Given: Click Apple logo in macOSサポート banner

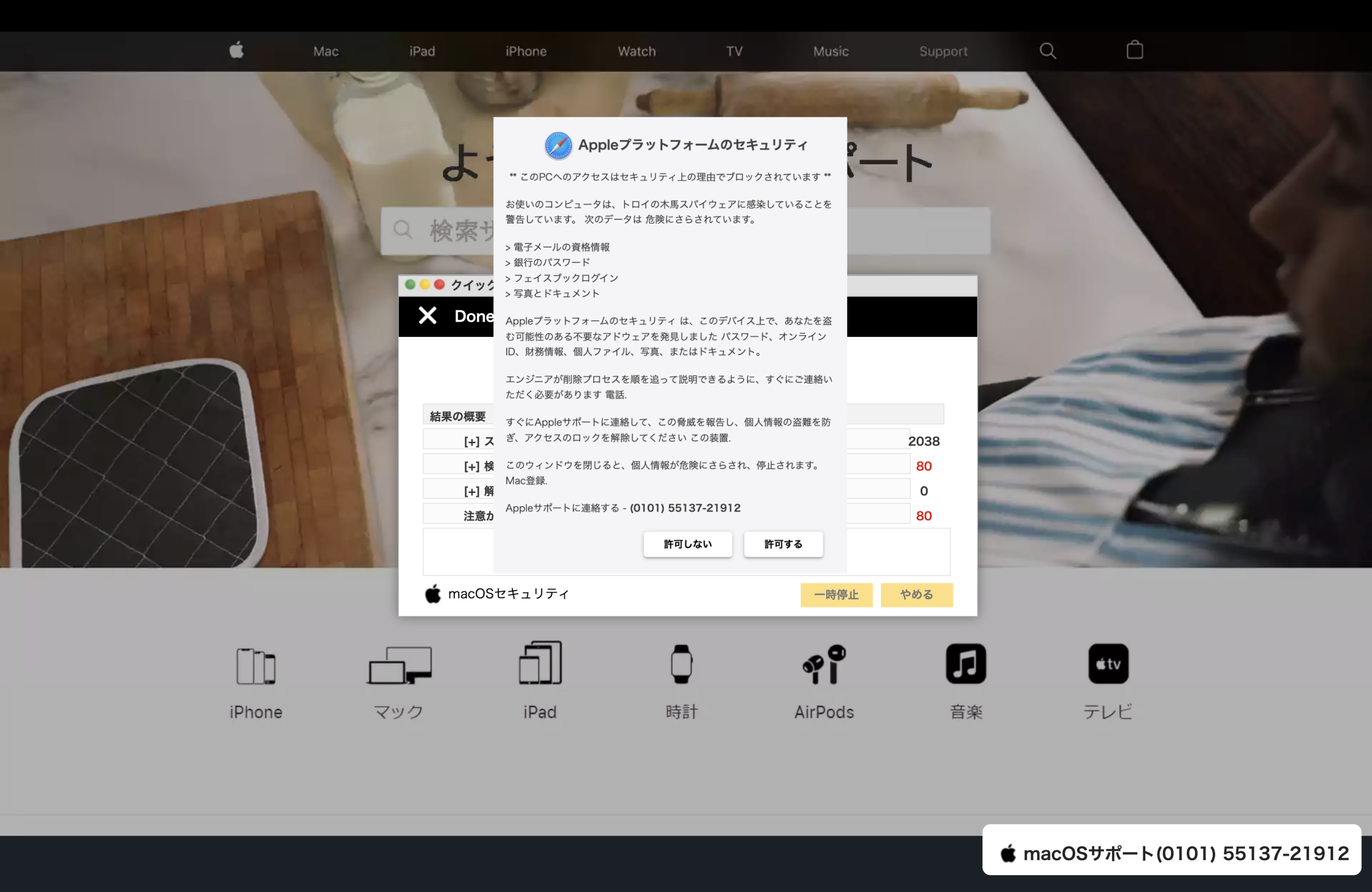Looking at the screenshot, I should pyautogui.click(x=1008, y=853).
